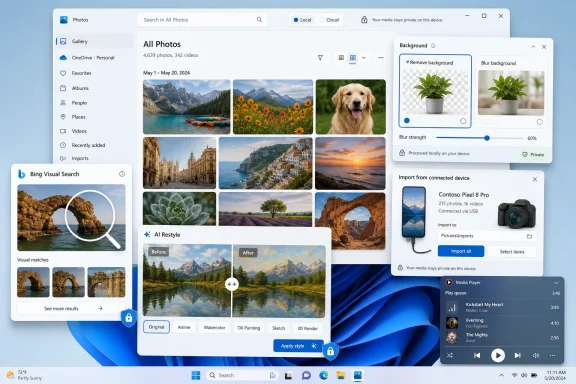The height and width of the screenshot is (384, 576).
Task: Show hidden icons in the system tray
Action: [501, 375]
